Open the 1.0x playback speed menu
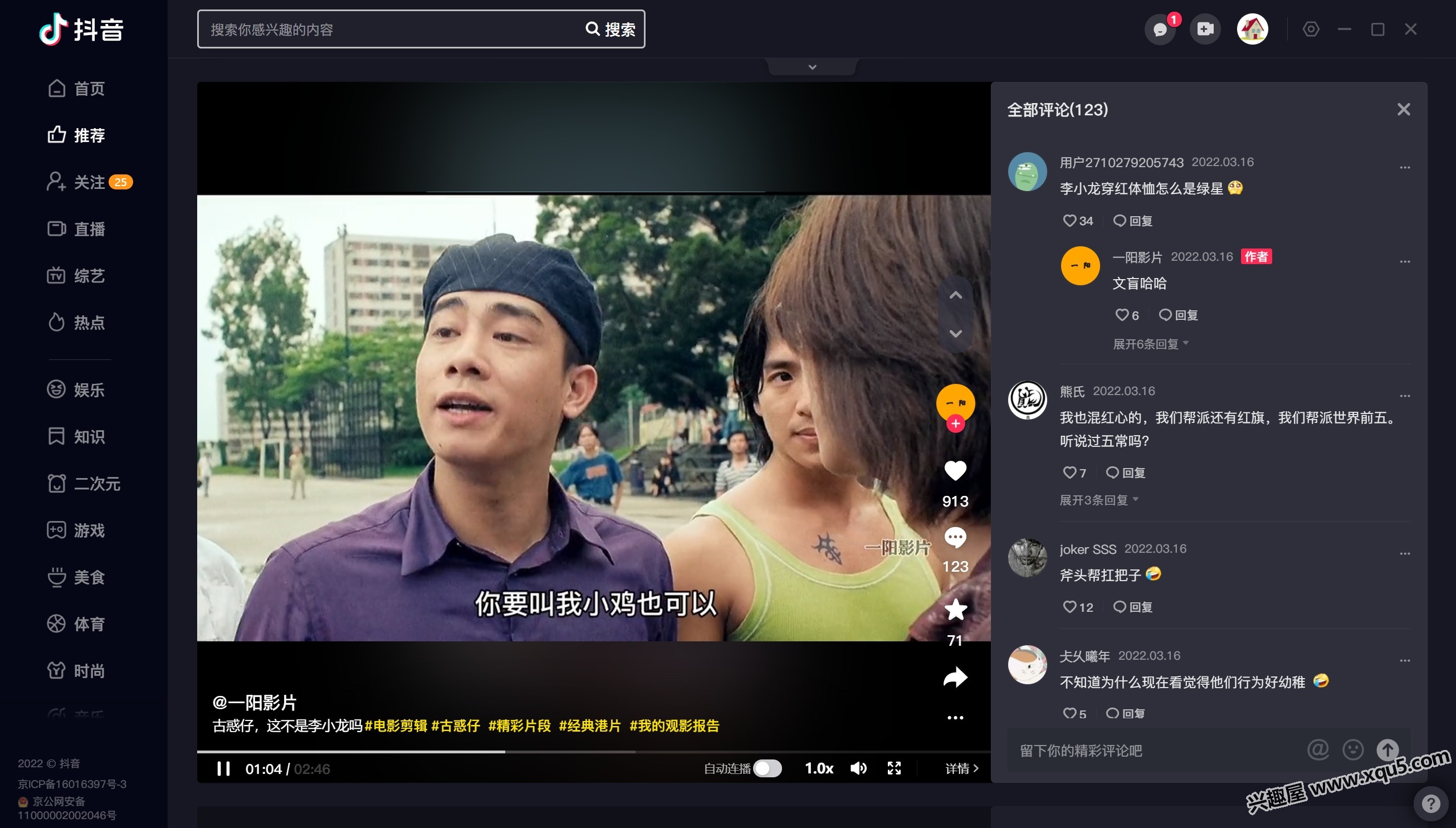This screenshot has height=828, width=1456. tap(819, 769)
